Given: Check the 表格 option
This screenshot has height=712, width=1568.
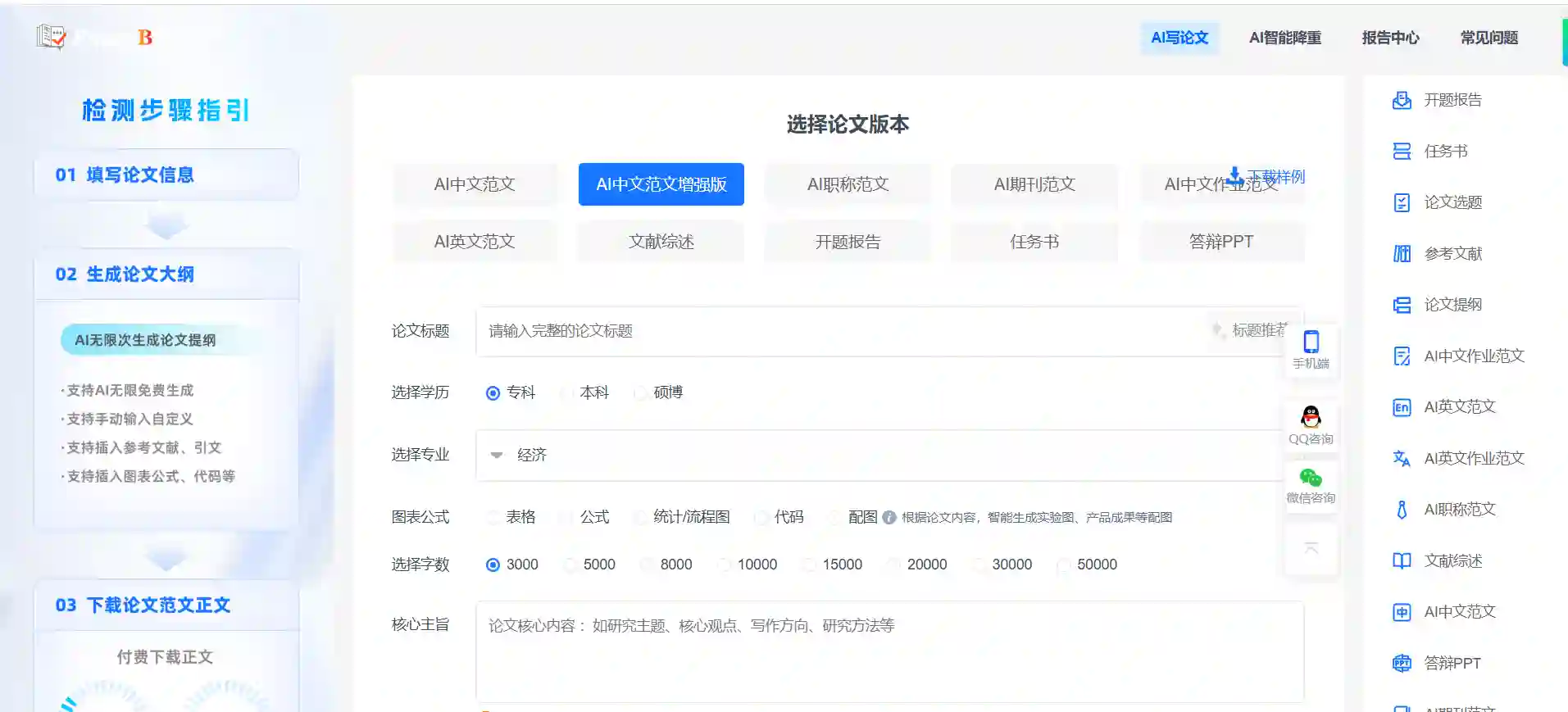Looking at the screenshot, I should (493, 517).
